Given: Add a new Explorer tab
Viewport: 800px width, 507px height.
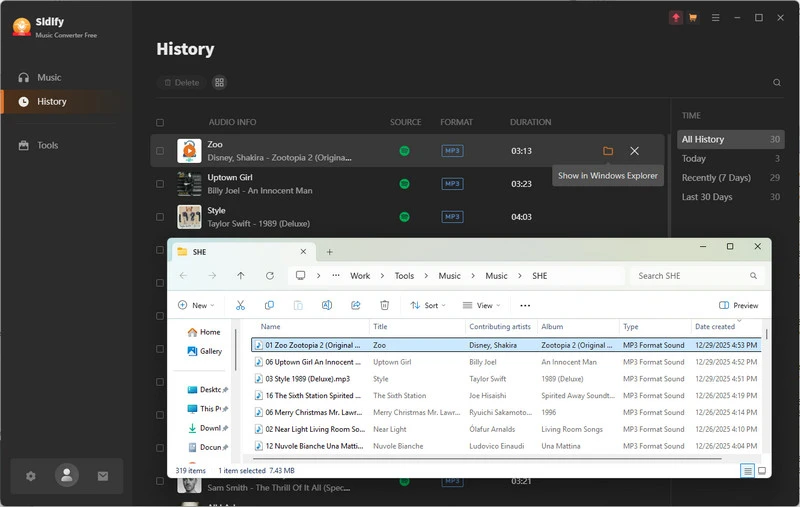Looking at the screenshot, I should click(330, 252).
